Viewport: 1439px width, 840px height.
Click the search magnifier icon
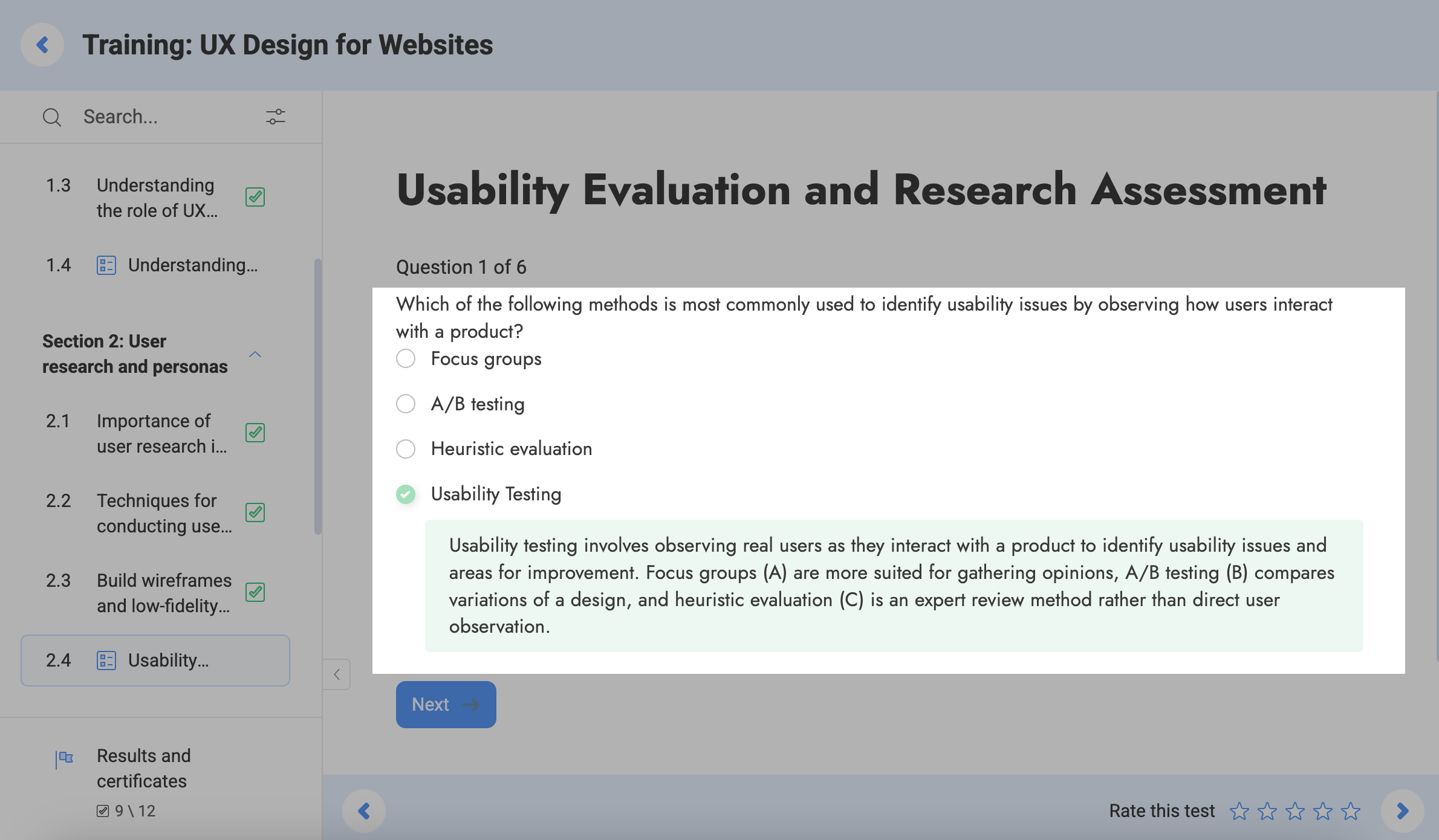point(52,117)
